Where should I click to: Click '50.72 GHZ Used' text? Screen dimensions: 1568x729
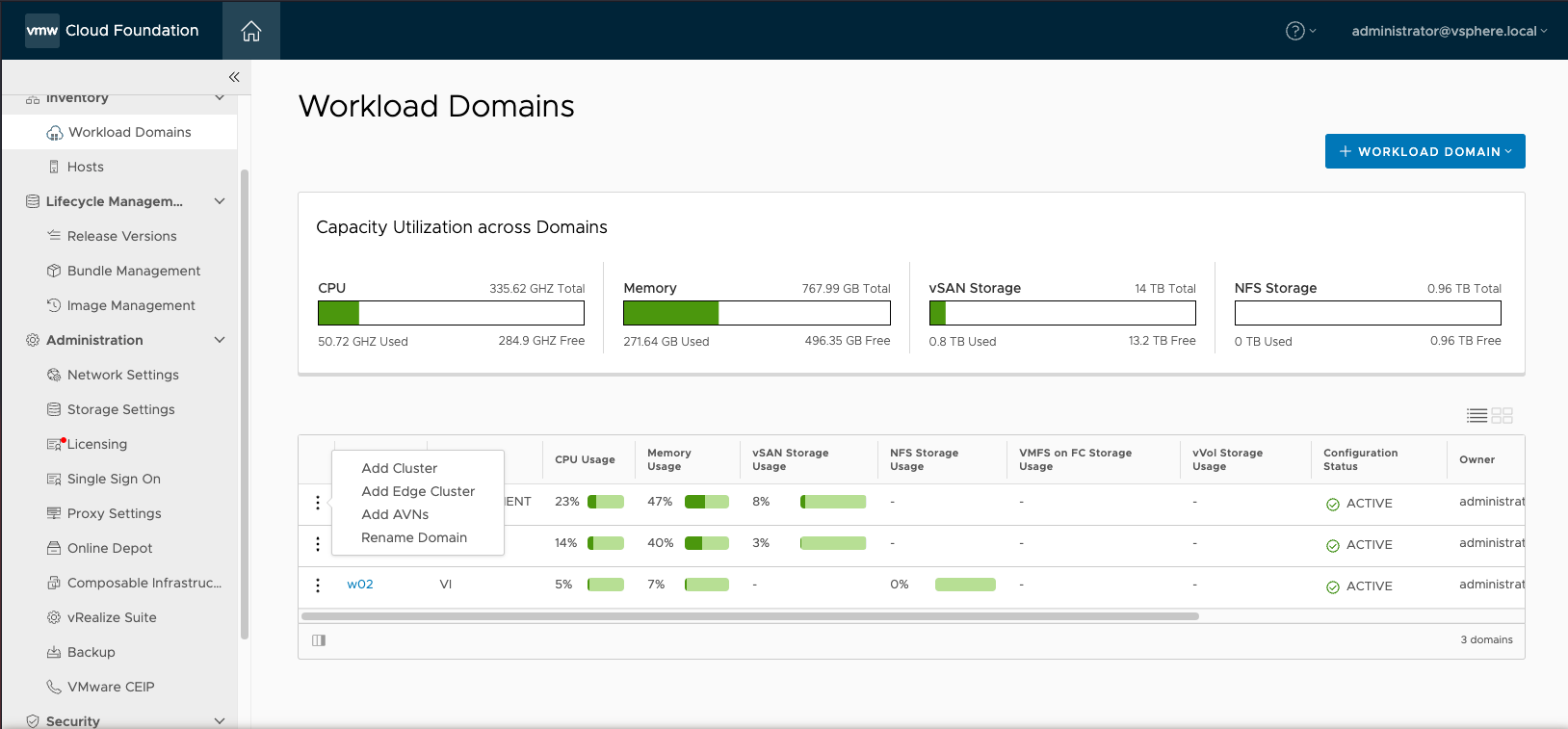363,342
